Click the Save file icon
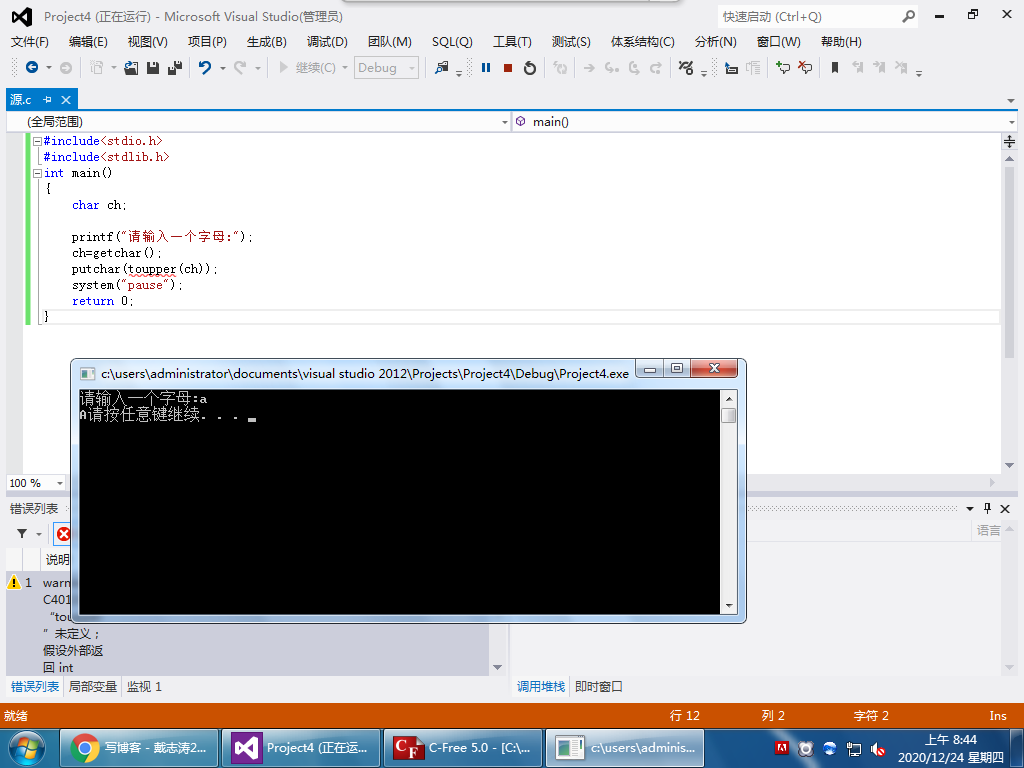Viewport: 1024px width, 768px height. pyautogui.click(x=153, y=67)
